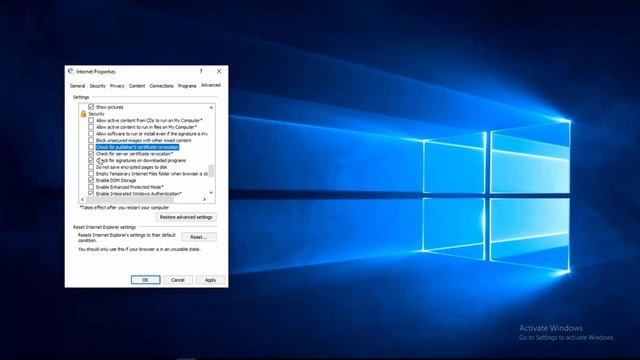640x360 pixels.
Task: Click the Apply button
Action: [x=211, y=280]
